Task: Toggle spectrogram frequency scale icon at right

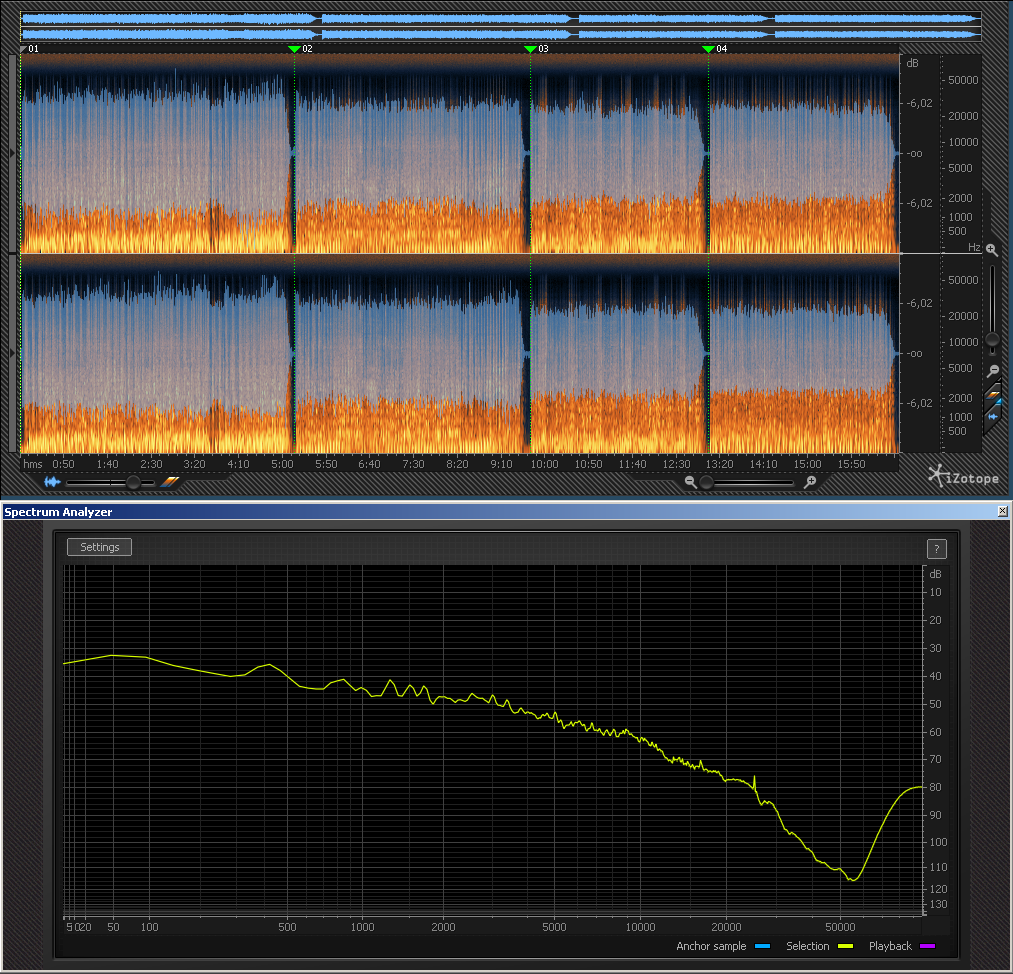Action: point(994,394)
